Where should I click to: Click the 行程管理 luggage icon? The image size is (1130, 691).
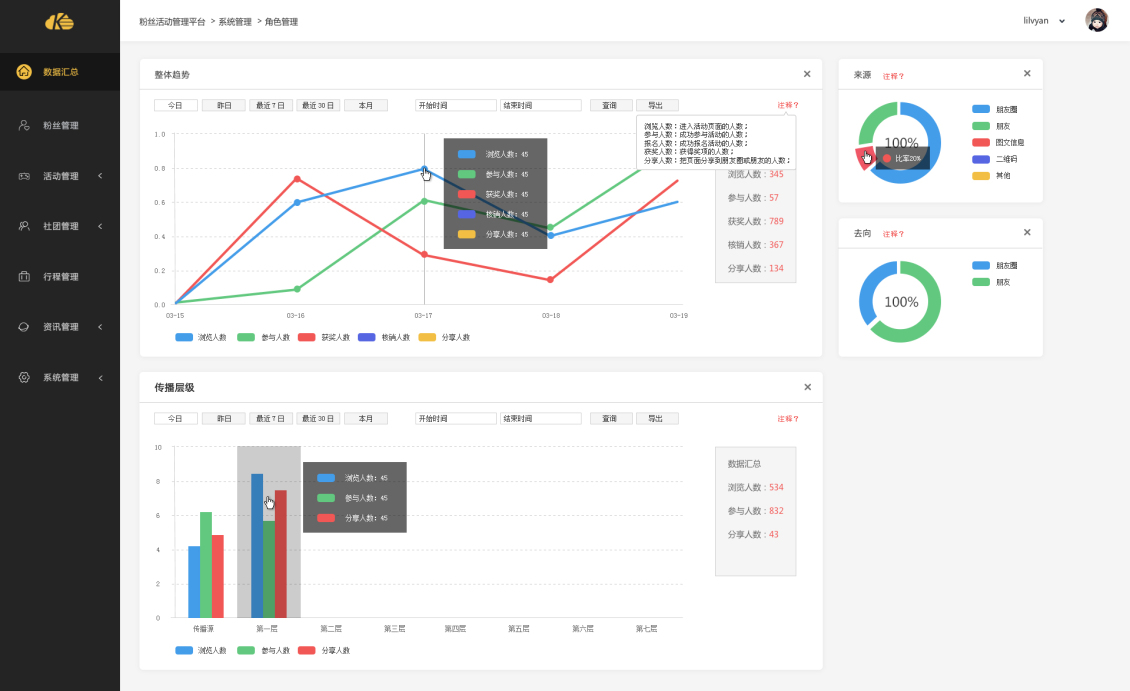(x=24, y=277)
